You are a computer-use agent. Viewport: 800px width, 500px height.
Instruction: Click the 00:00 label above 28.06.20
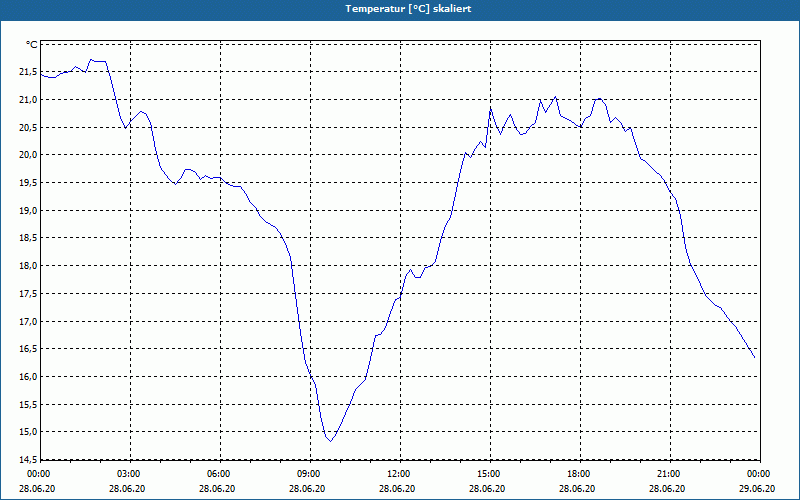pos(39,474)
